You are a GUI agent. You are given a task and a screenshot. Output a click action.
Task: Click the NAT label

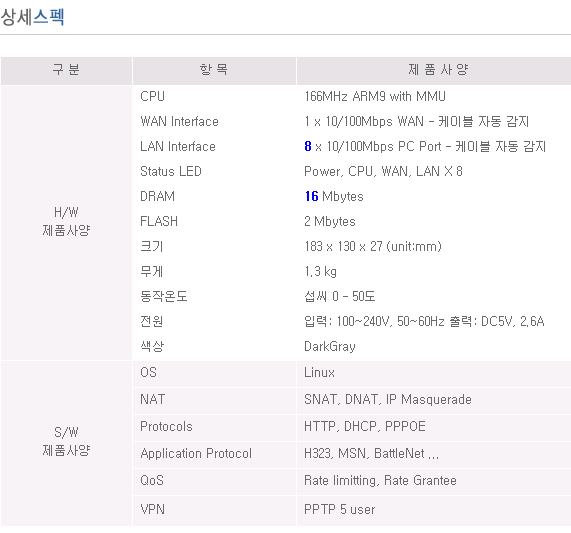tap(153, 399)
